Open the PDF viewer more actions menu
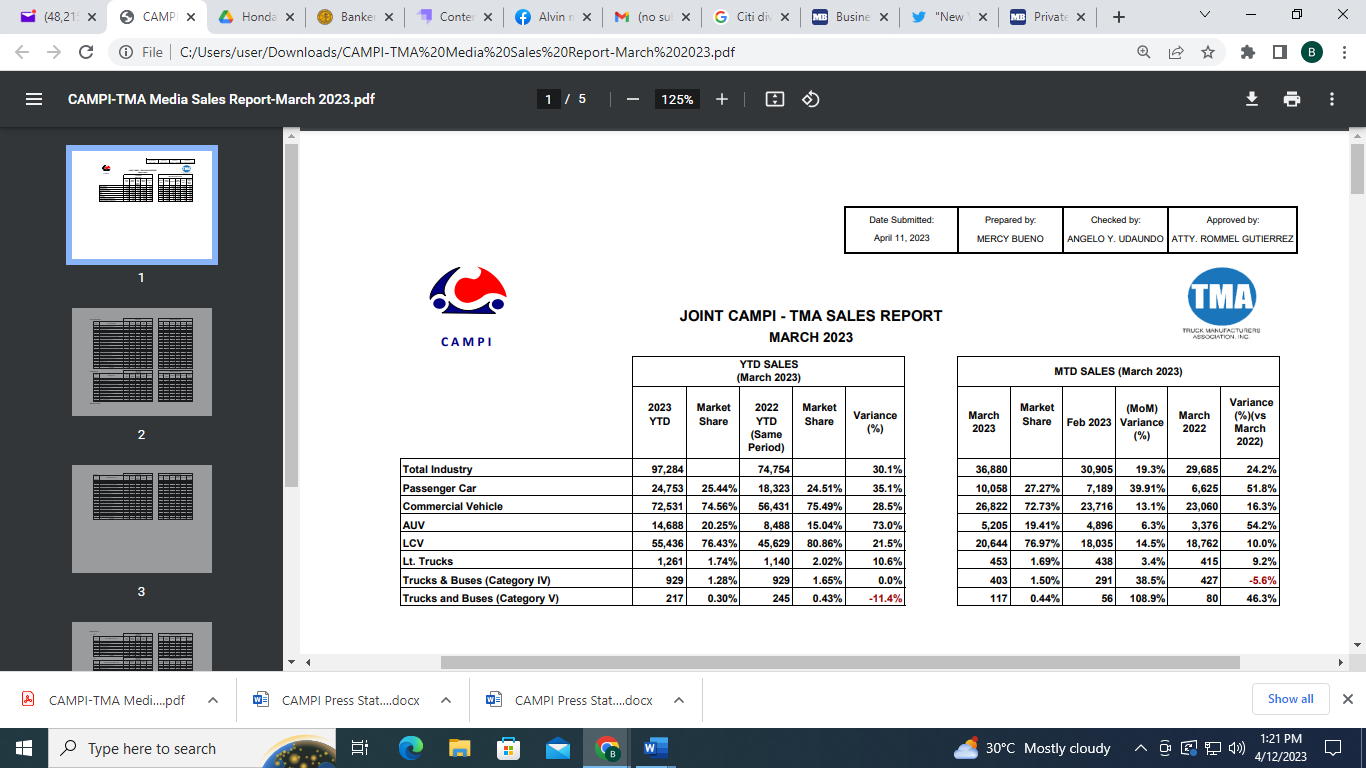The width and height of the screenshot is (1366, 768). [x=1332, y=99]
